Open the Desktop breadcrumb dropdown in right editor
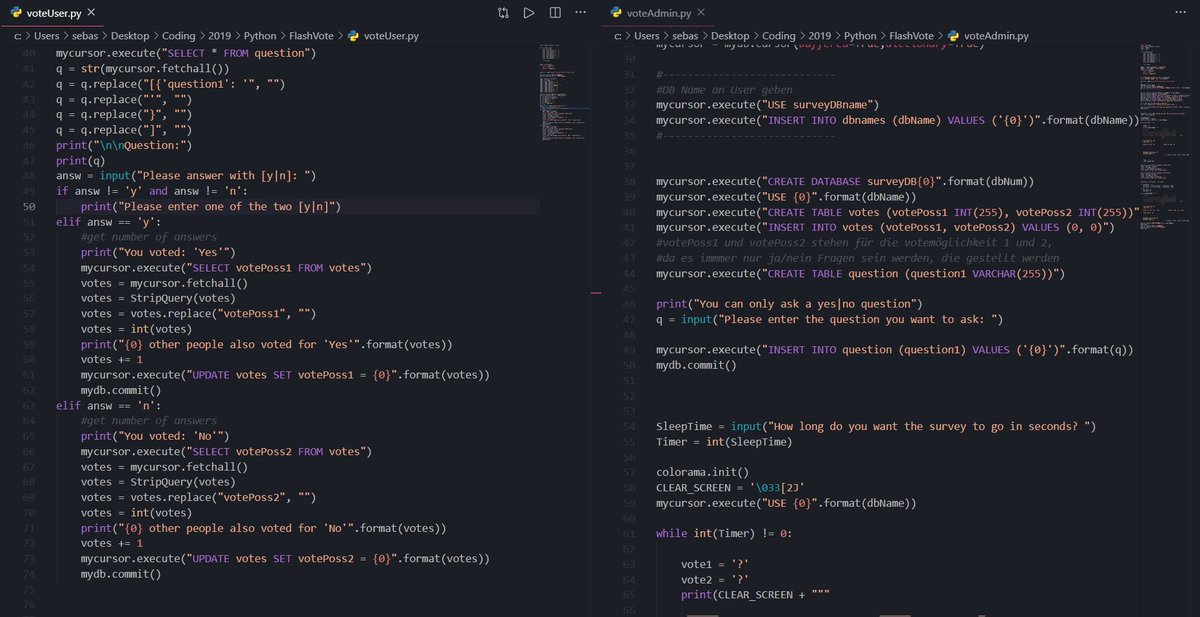This screenshot has width=1200, height=617. pos(732,35)
